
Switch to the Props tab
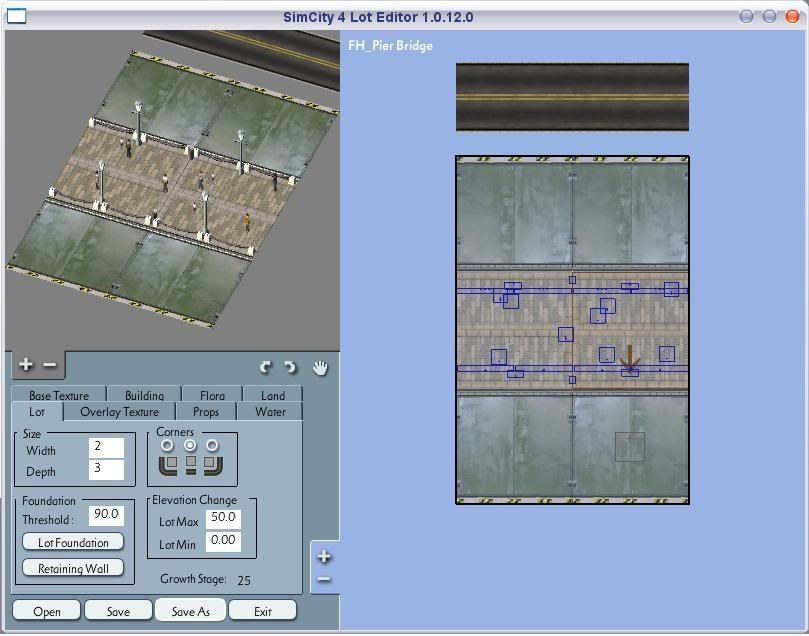(206, 412)
